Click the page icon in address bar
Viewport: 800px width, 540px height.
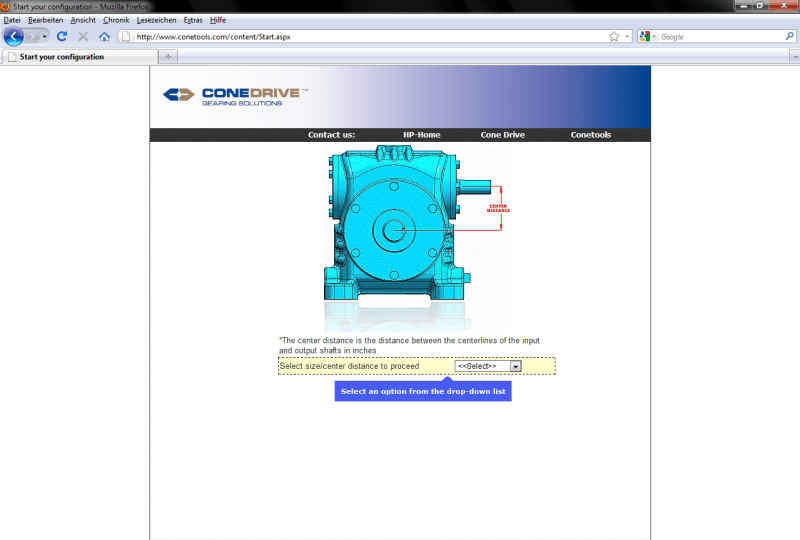tap(126, 37)
